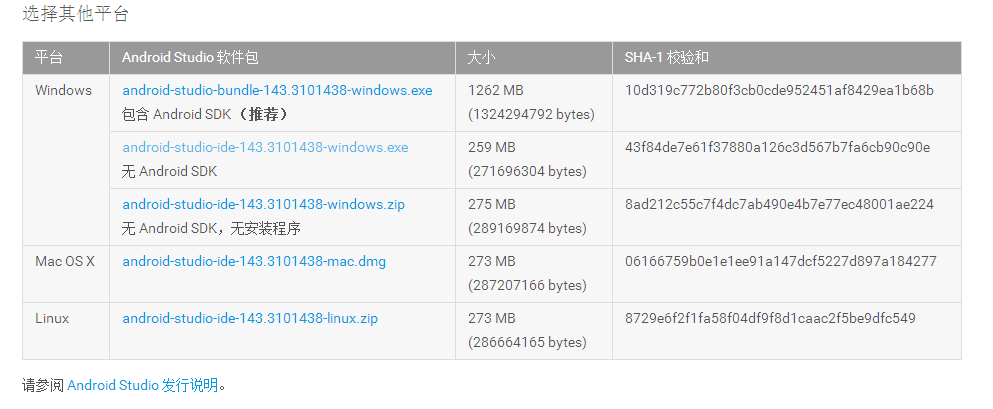Click the SHA-1 校验和 column header
The height and width of the screenshot is (409, 993).
(x=667, y=57)
